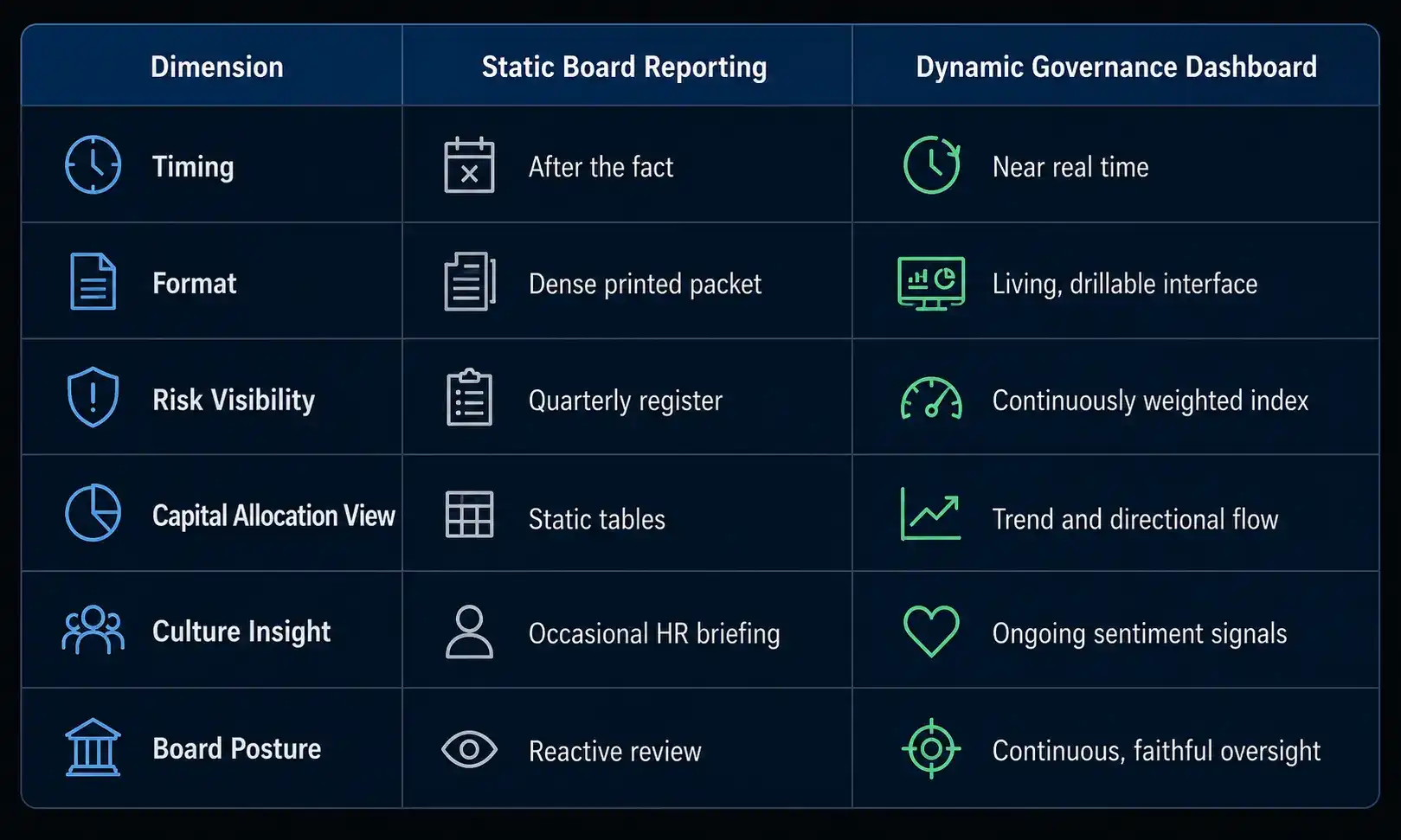The width and height of the screenshot is (1401, 840).
Task: Click the bank building icon beside Board Posture
Action: pyautogui.click(x=93, y=747)
